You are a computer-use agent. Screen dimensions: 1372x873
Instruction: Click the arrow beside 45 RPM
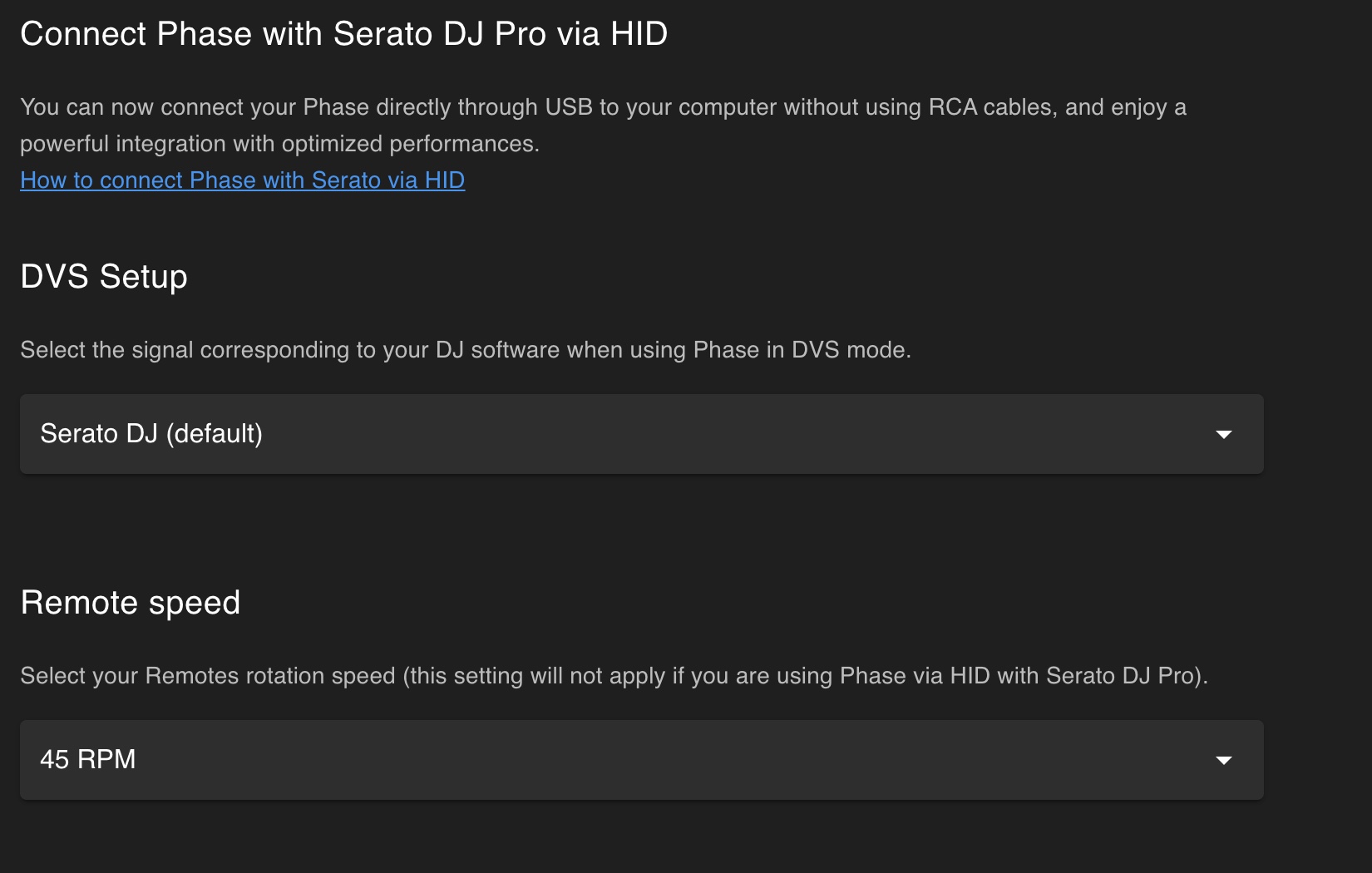pyautogui.click(x=1223, y=760)
